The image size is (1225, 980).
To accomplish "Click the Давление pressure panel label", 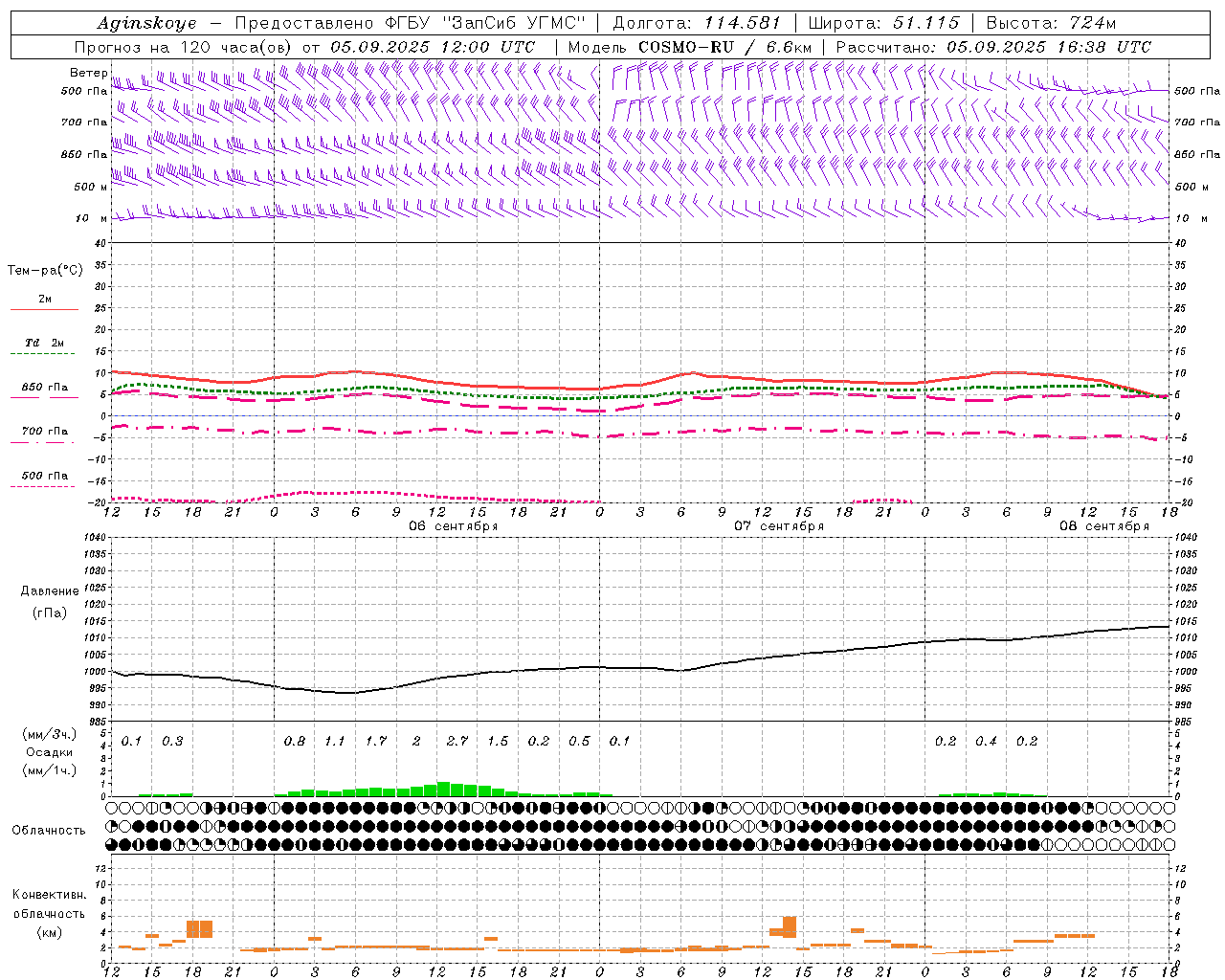I will tap(50, 591).
